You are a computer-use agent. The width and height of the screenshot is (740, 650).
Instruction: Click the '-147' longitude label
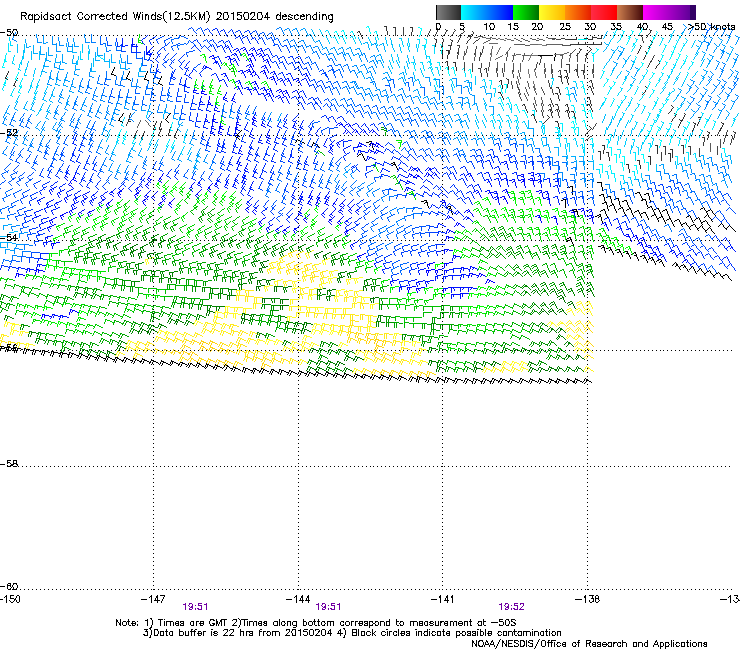[x=153, y=599]
